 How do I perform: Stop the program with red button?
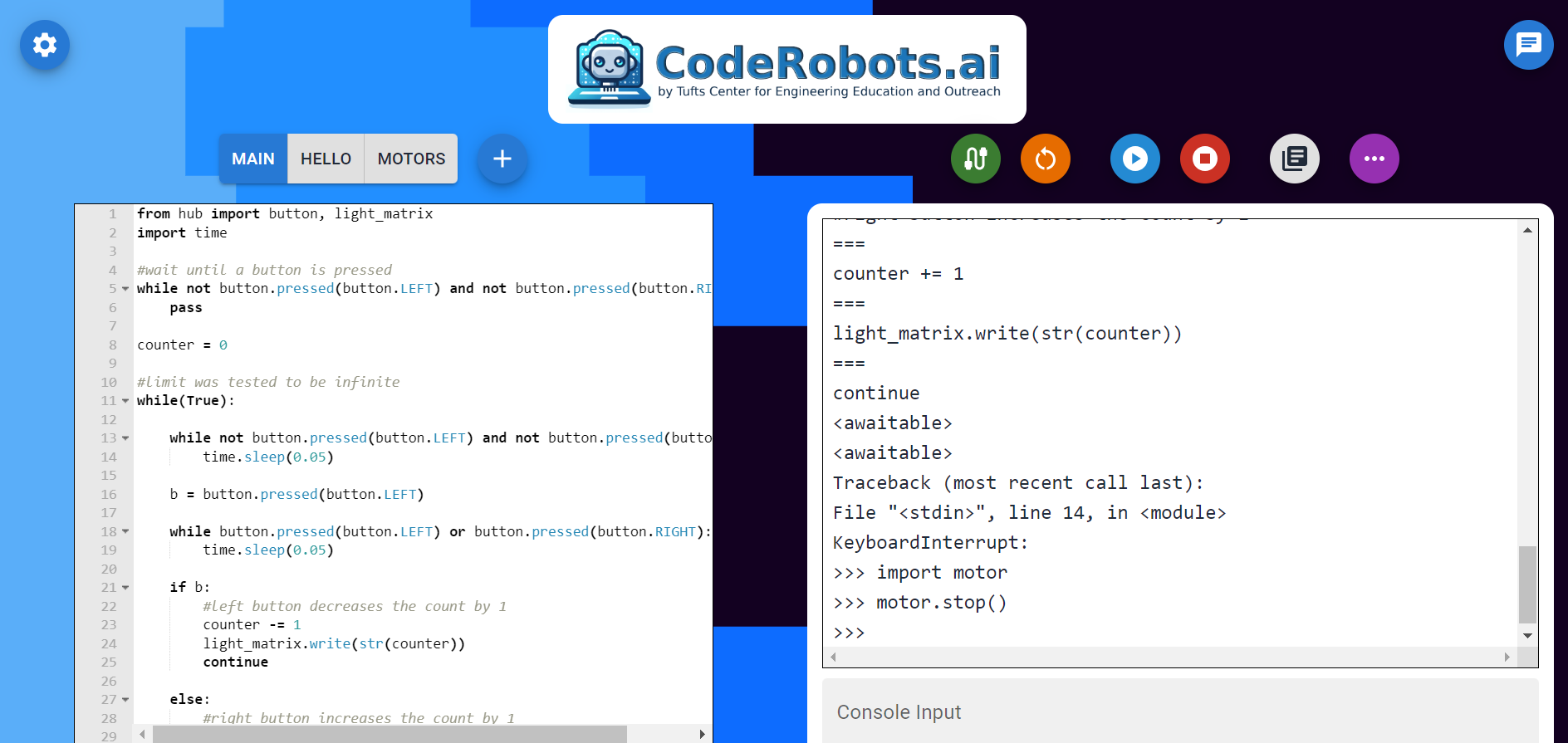[x=1205, y=159]
